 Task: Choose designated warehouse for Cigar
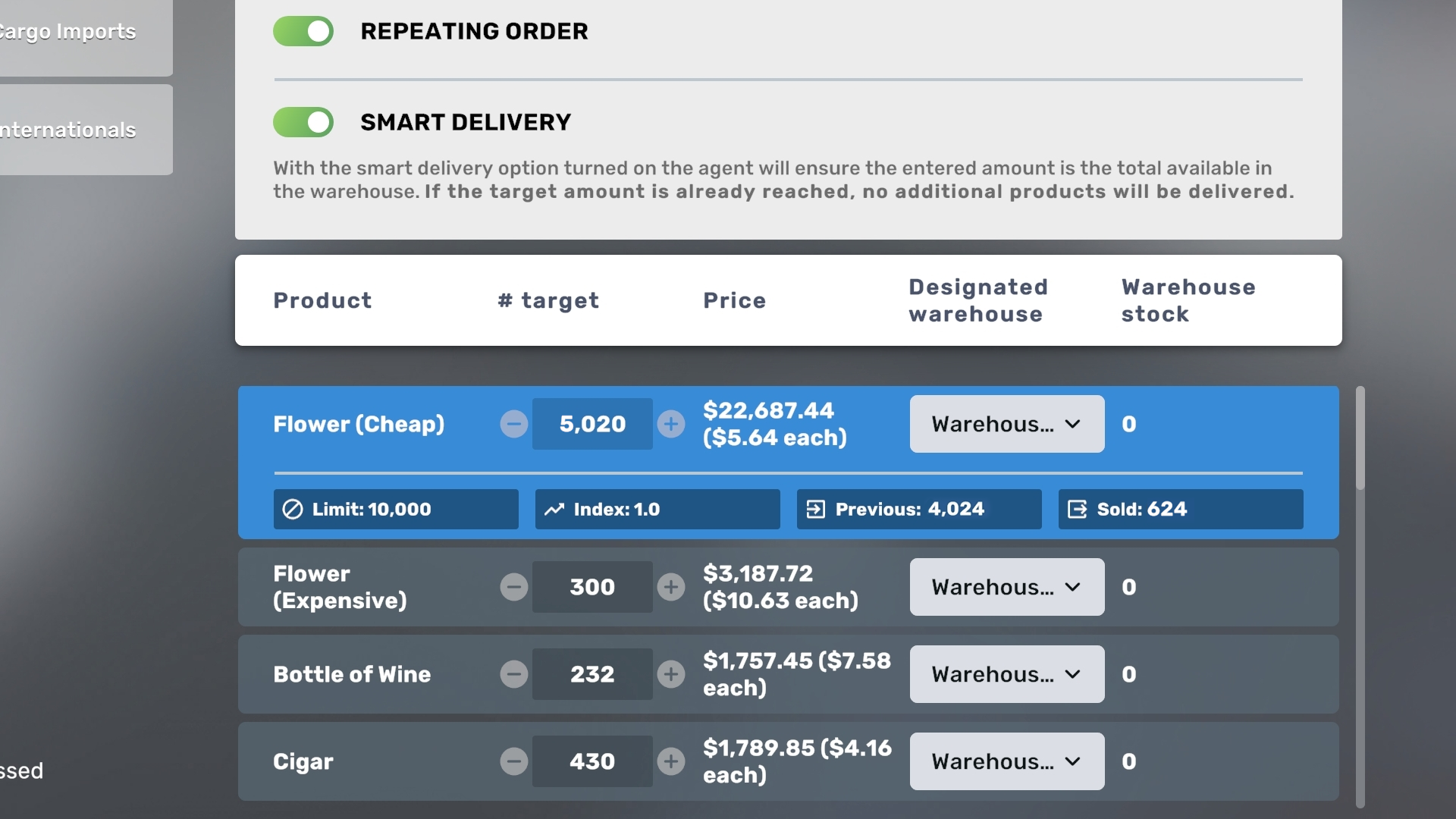coord(1007,761)
